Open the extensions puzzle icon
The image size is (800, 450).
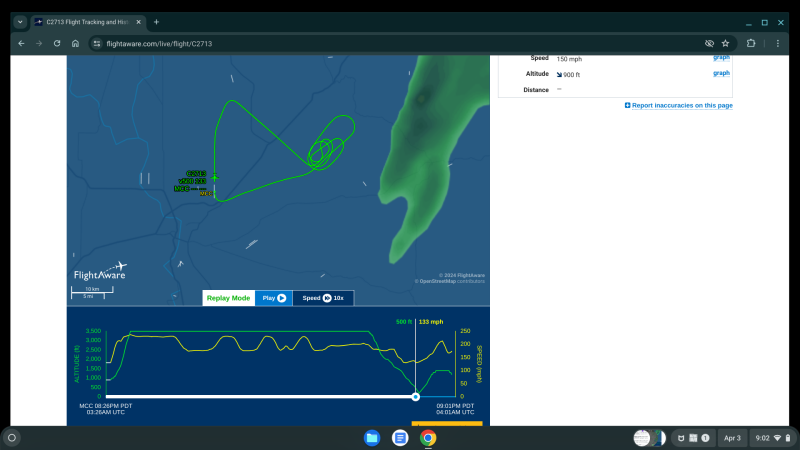click(x=751, y=43)
